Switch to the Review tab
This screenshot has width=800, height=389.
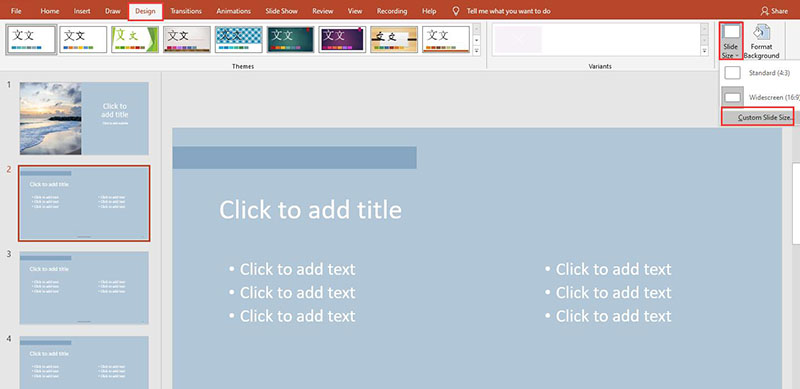322,11
